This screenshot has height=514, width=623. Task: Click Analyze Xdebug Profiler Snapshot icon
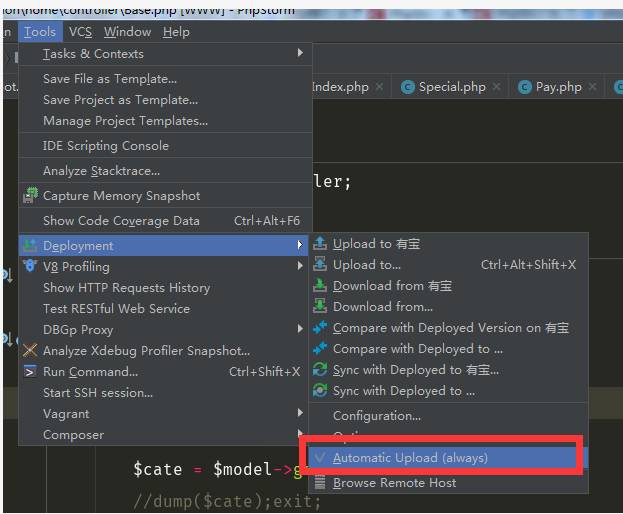click(x=30, y=350)
